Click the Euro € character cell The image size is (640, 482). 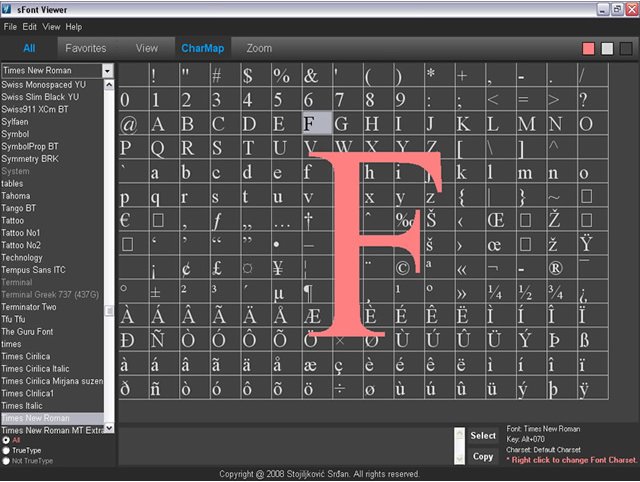click(134, 220)
